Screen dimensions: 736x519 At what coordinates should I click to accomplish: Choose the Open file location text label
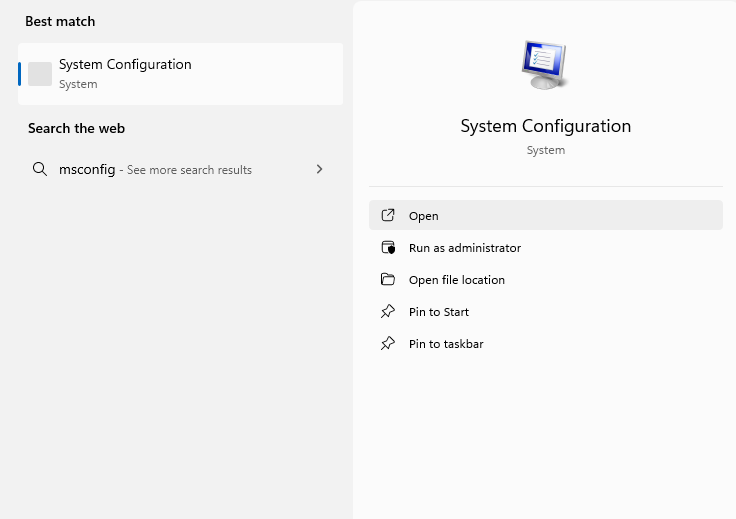[457, 280]
